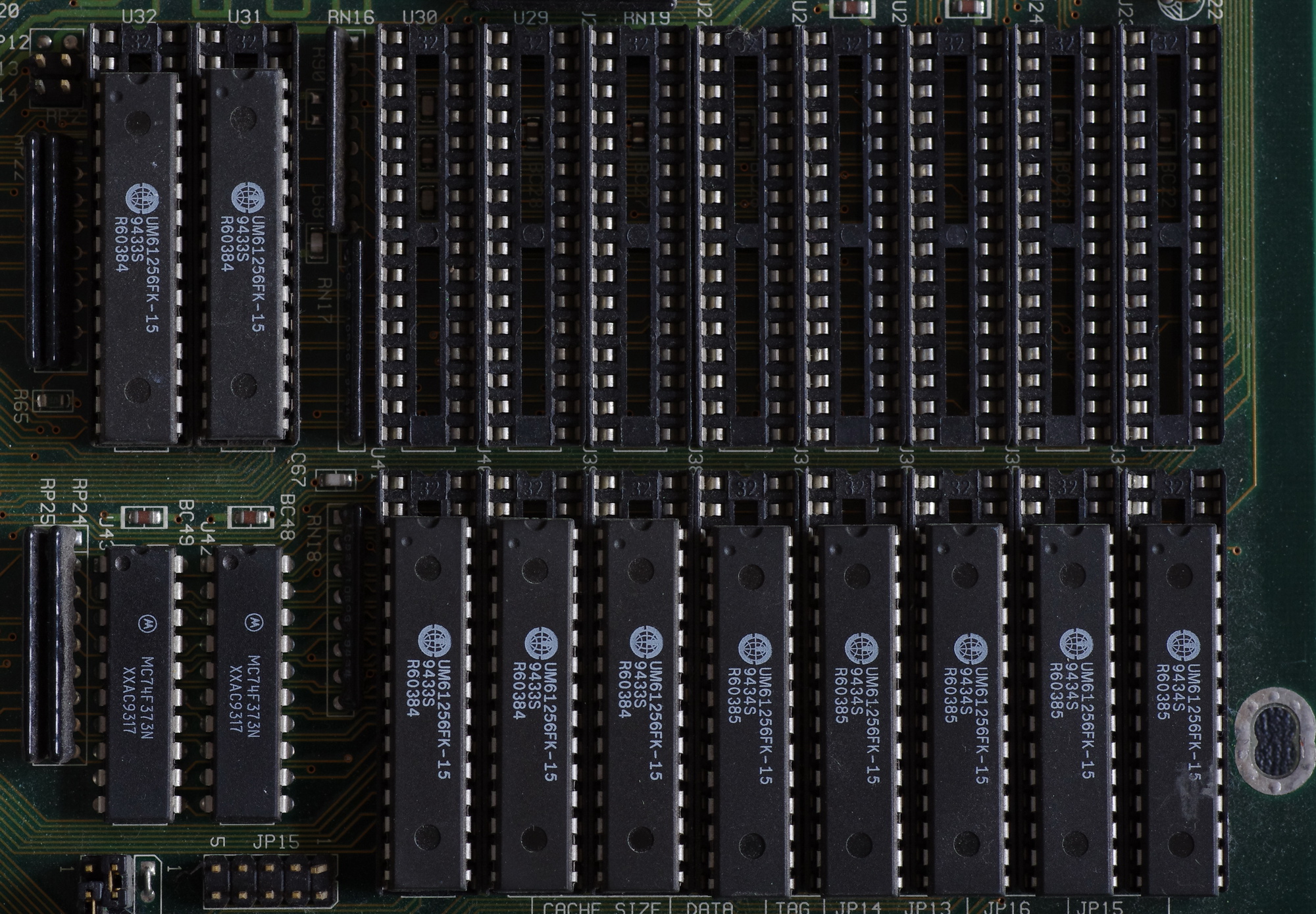The height and width of the screenshot is (914, 1316).
Task: Click the JP14 label at bottom edge
Action: [x=857, y=907]
